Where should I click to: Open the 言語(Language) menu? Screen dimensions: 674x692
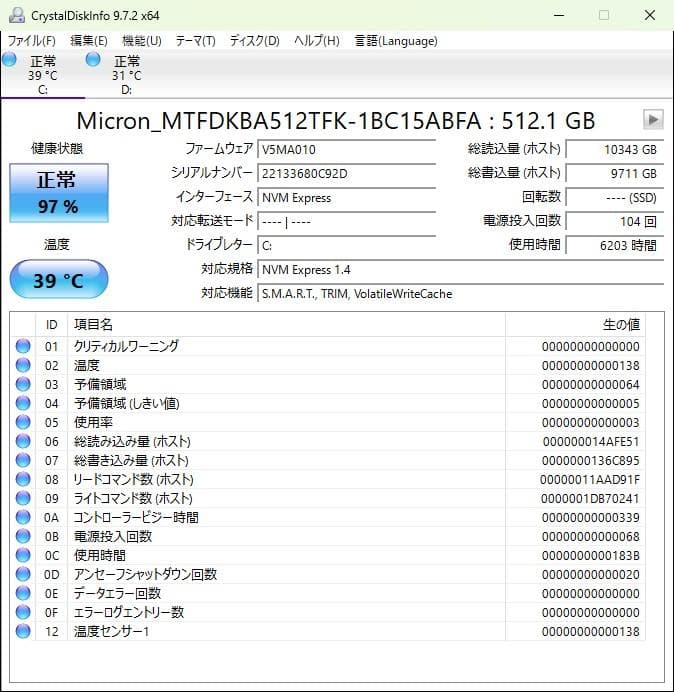coord(396,41)
